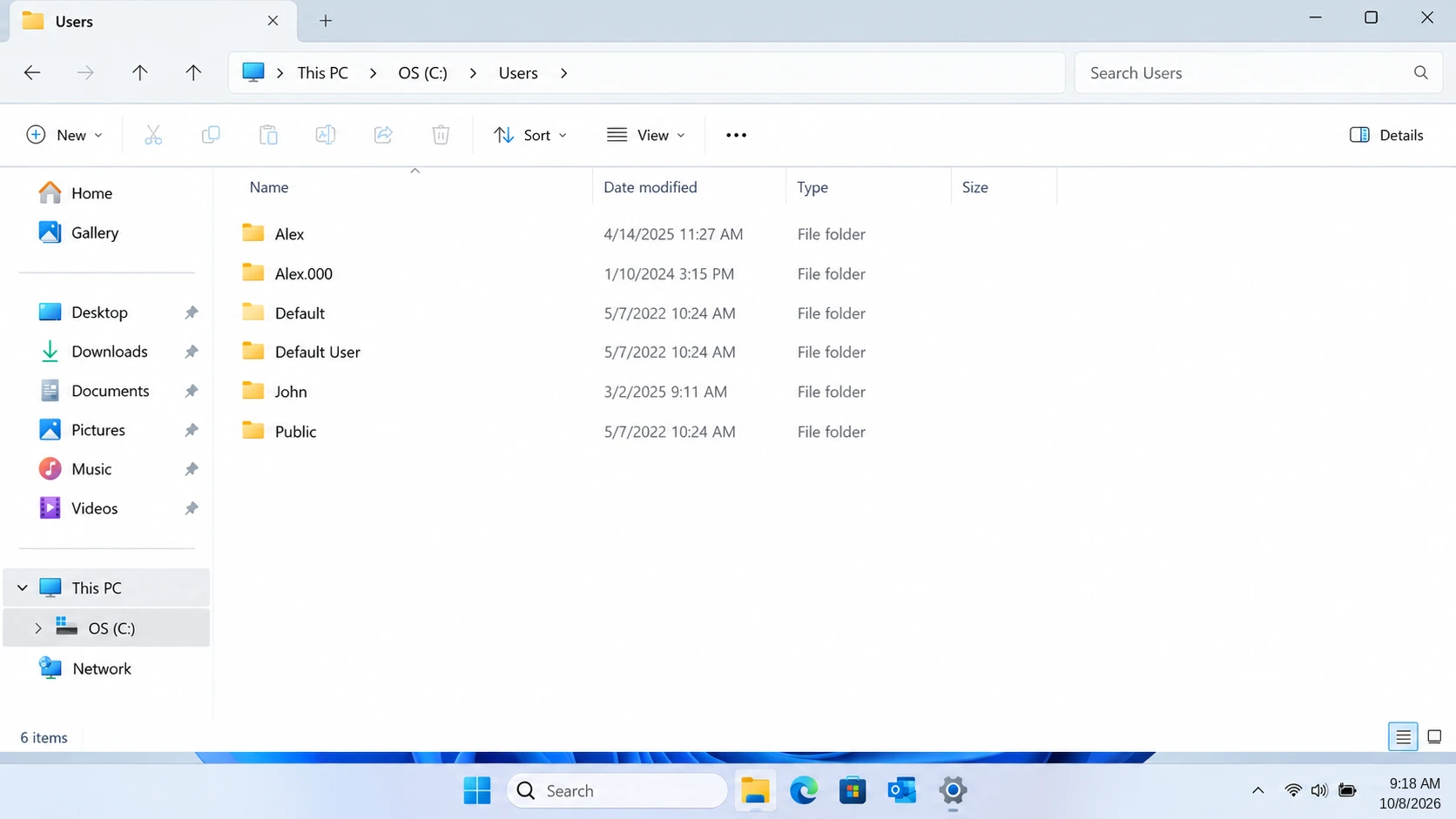Click the Share icon in toolbar
Viewport: 1456px width, 819px height.
point(383,135)
